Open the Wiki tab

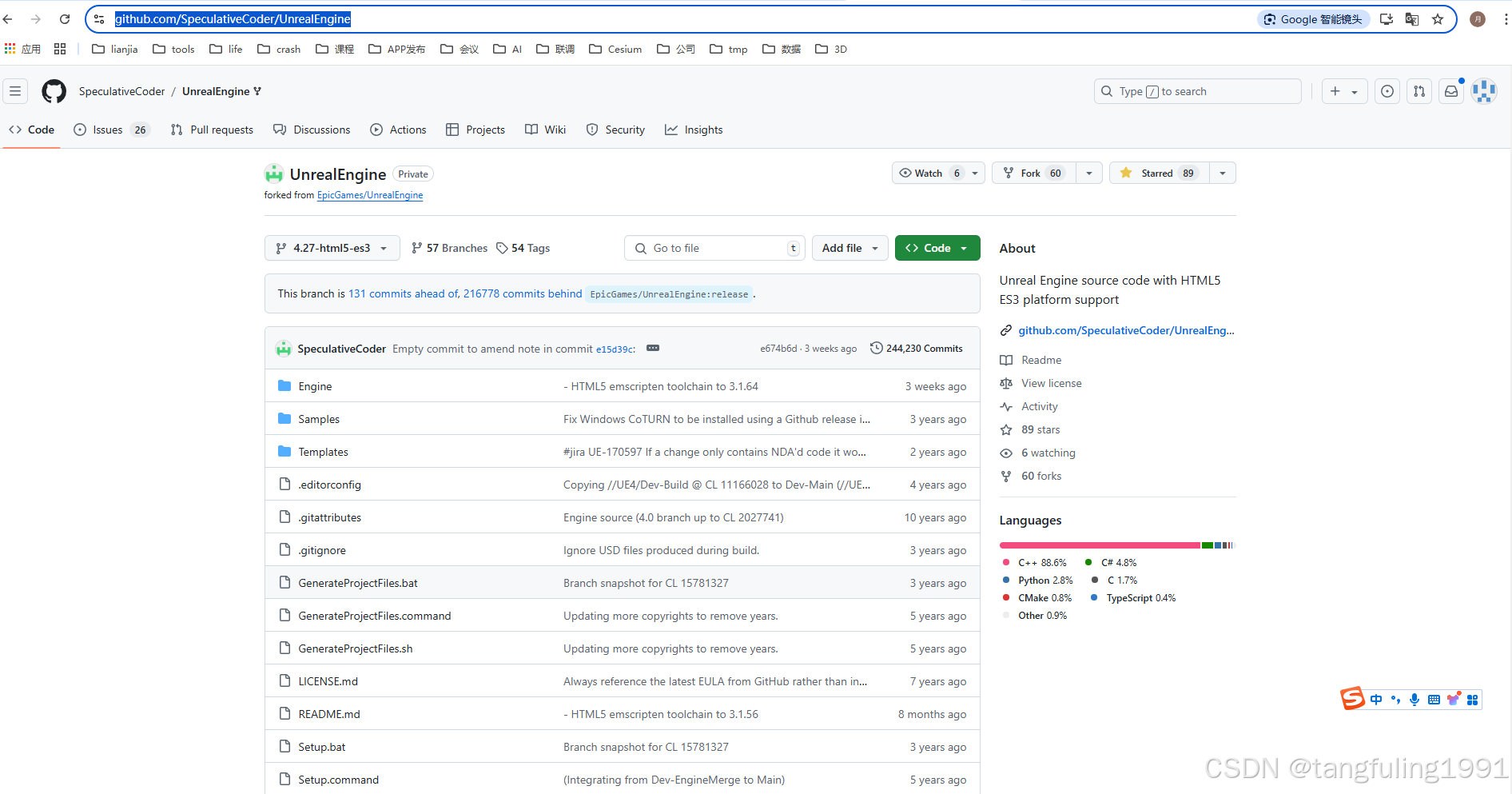click(545, 130)
